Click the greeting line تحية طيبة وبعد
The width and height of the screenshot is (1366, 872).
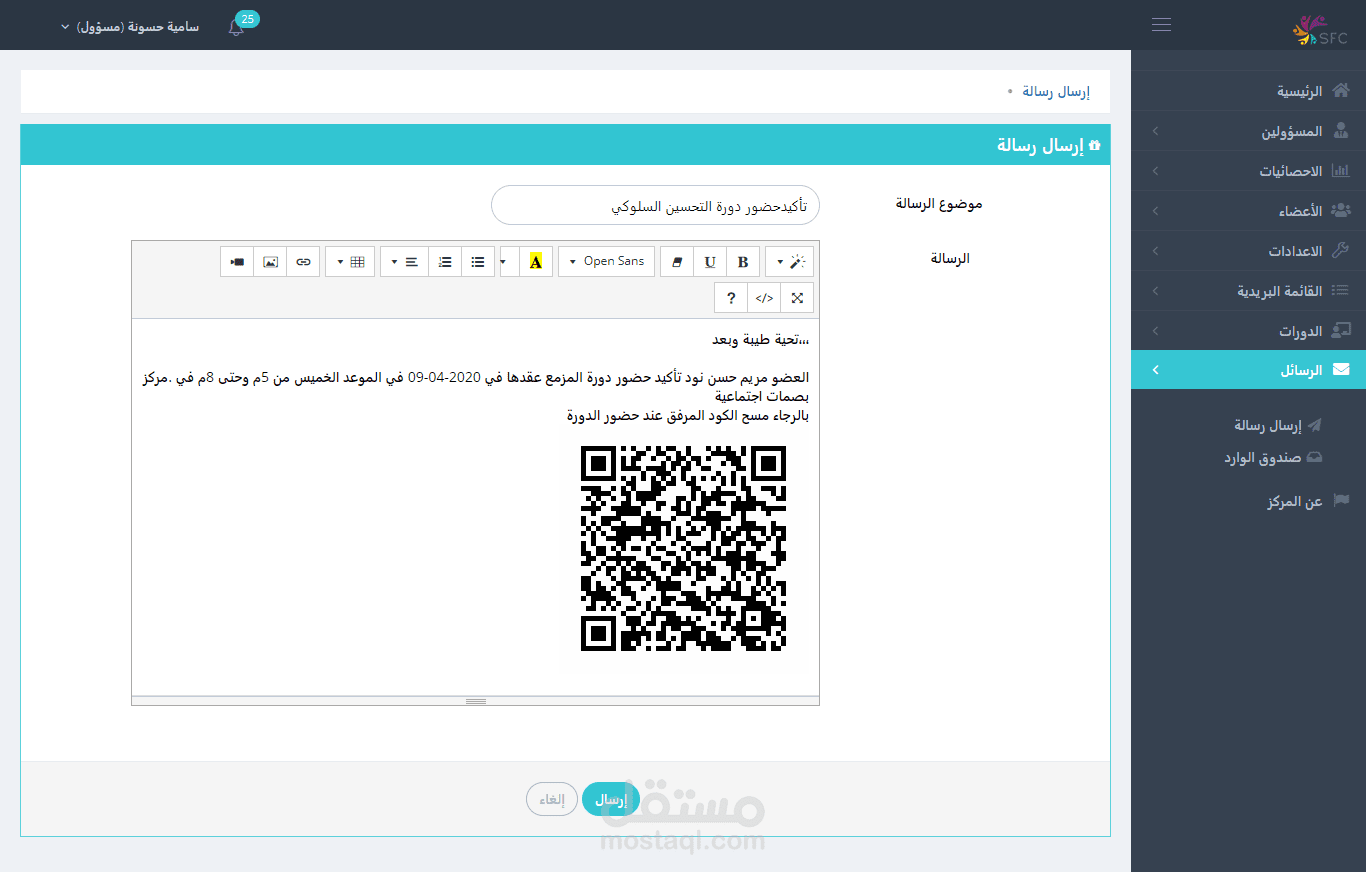[761, 340]
